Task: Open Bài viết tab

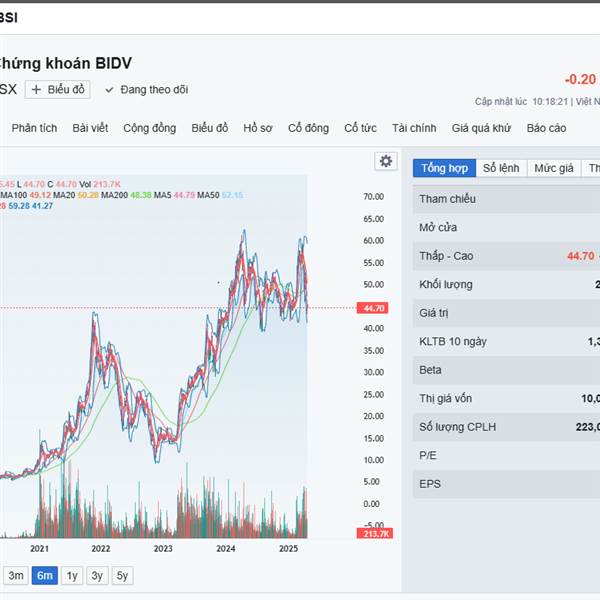Action: (90, 128)
